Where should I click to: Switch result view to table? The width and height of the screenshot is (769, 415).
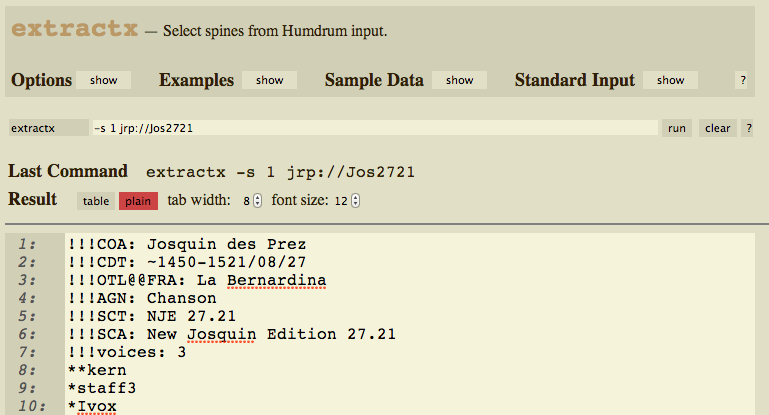[96, 201]
